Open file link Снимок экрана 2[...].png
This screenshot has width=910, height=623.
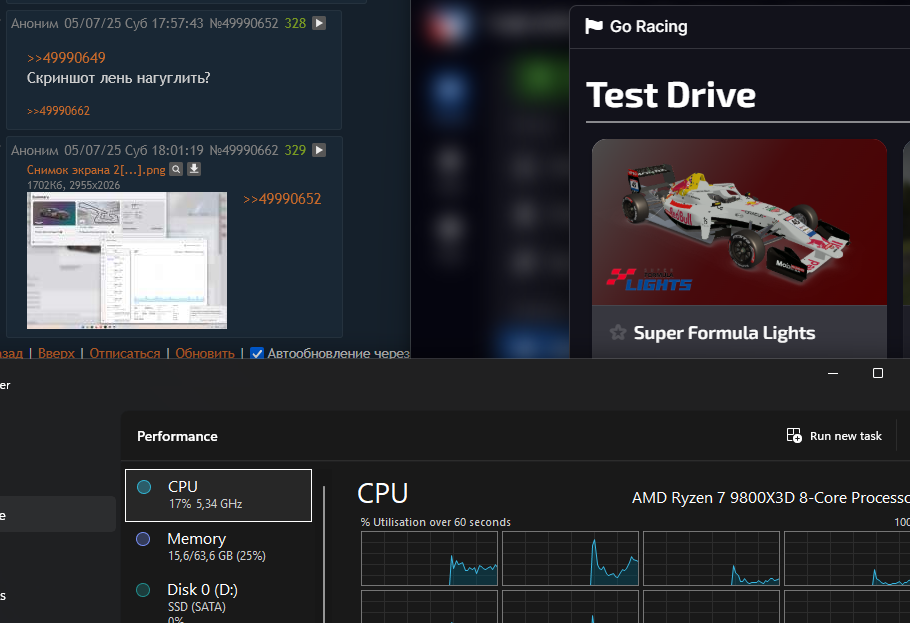tap(96, 170)
